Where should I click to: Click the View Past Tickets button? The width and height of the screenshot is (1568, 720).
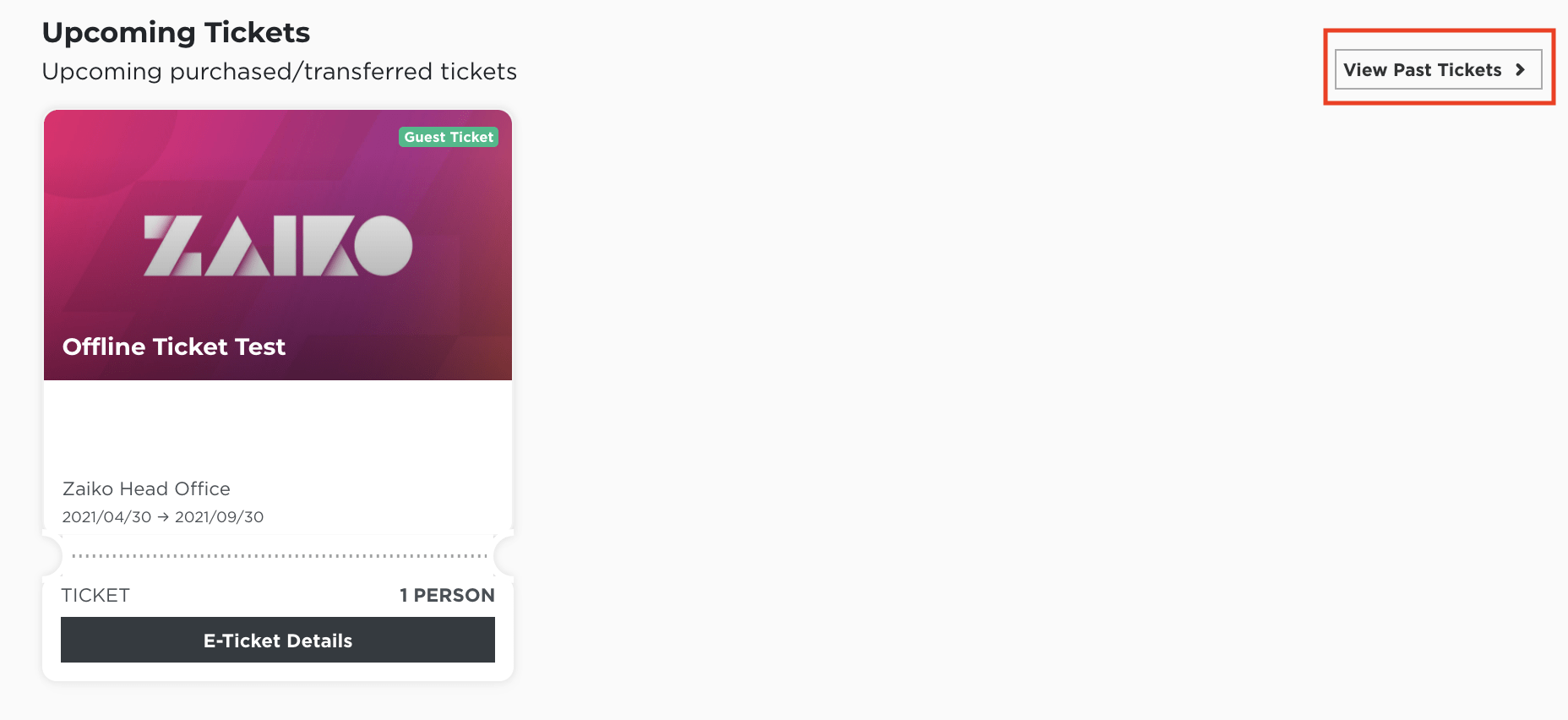pos(1438,69)
